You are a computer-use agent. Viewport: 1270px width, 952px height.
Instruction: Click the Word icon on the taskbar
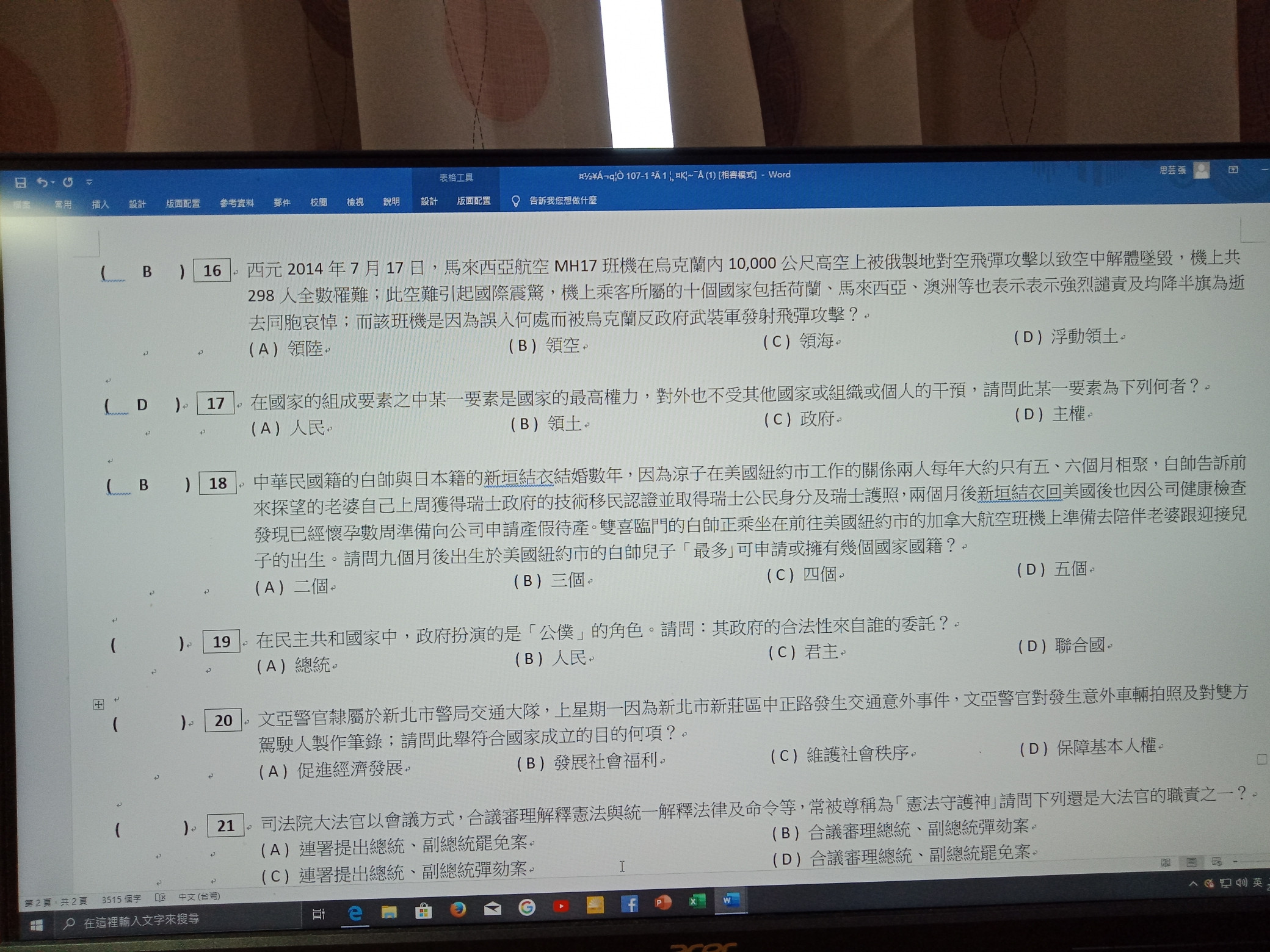pyautogui.click(x=731, y=900)
